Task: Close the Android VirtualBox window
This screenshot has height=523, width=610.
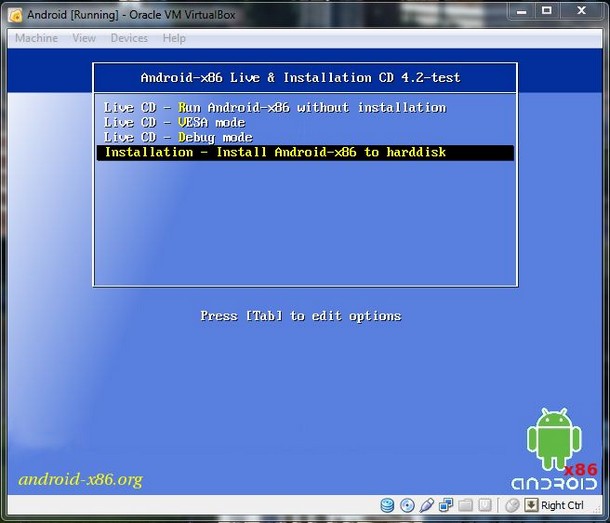Action: 582,11
